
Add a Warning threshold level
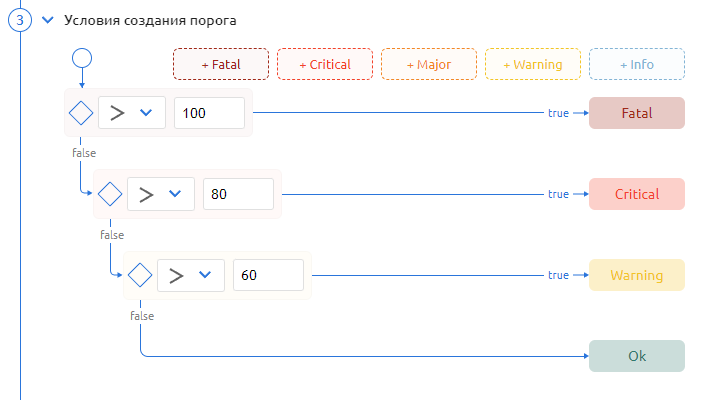pos(533,64)
